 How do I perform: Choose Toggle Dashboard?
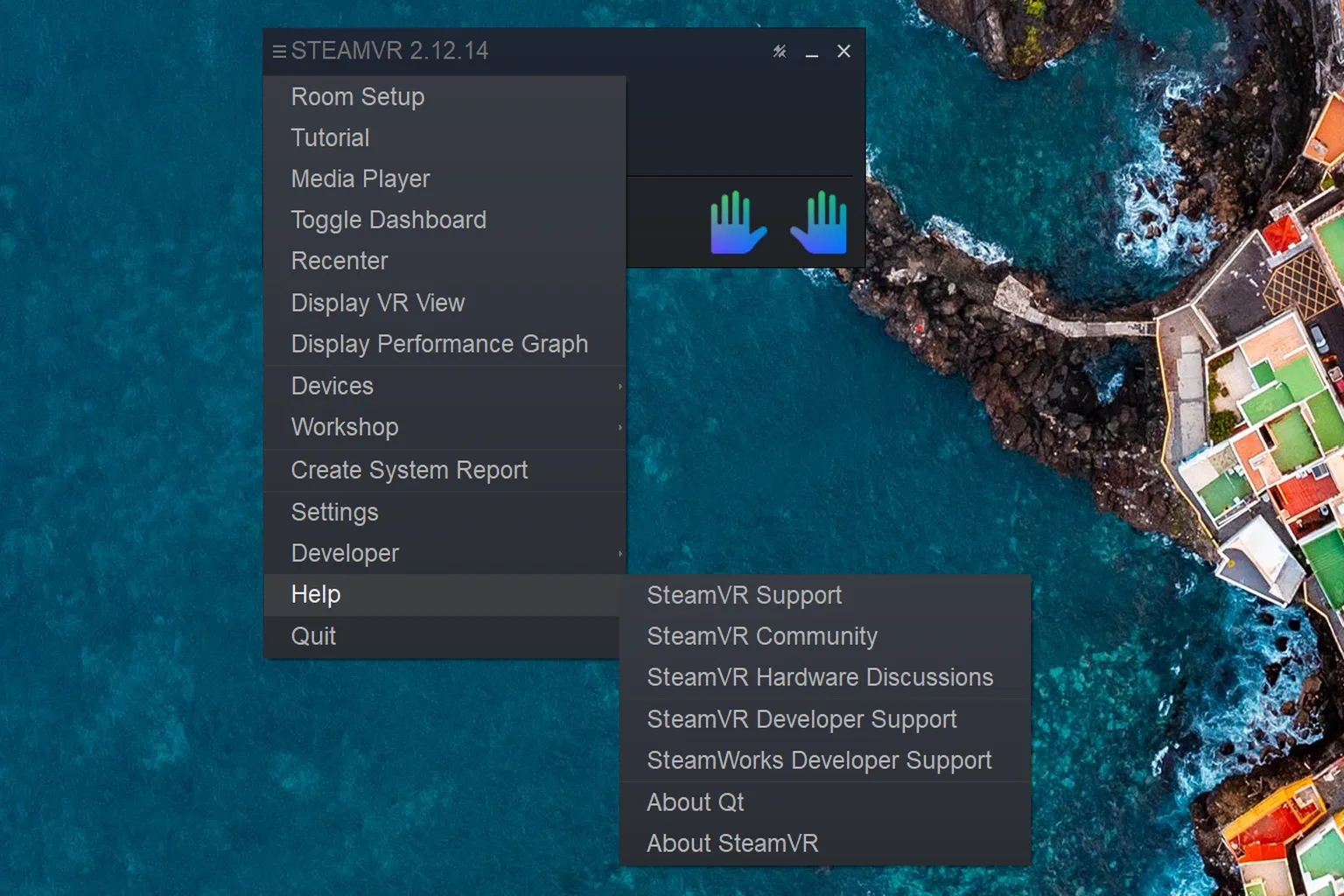(444, 220)
